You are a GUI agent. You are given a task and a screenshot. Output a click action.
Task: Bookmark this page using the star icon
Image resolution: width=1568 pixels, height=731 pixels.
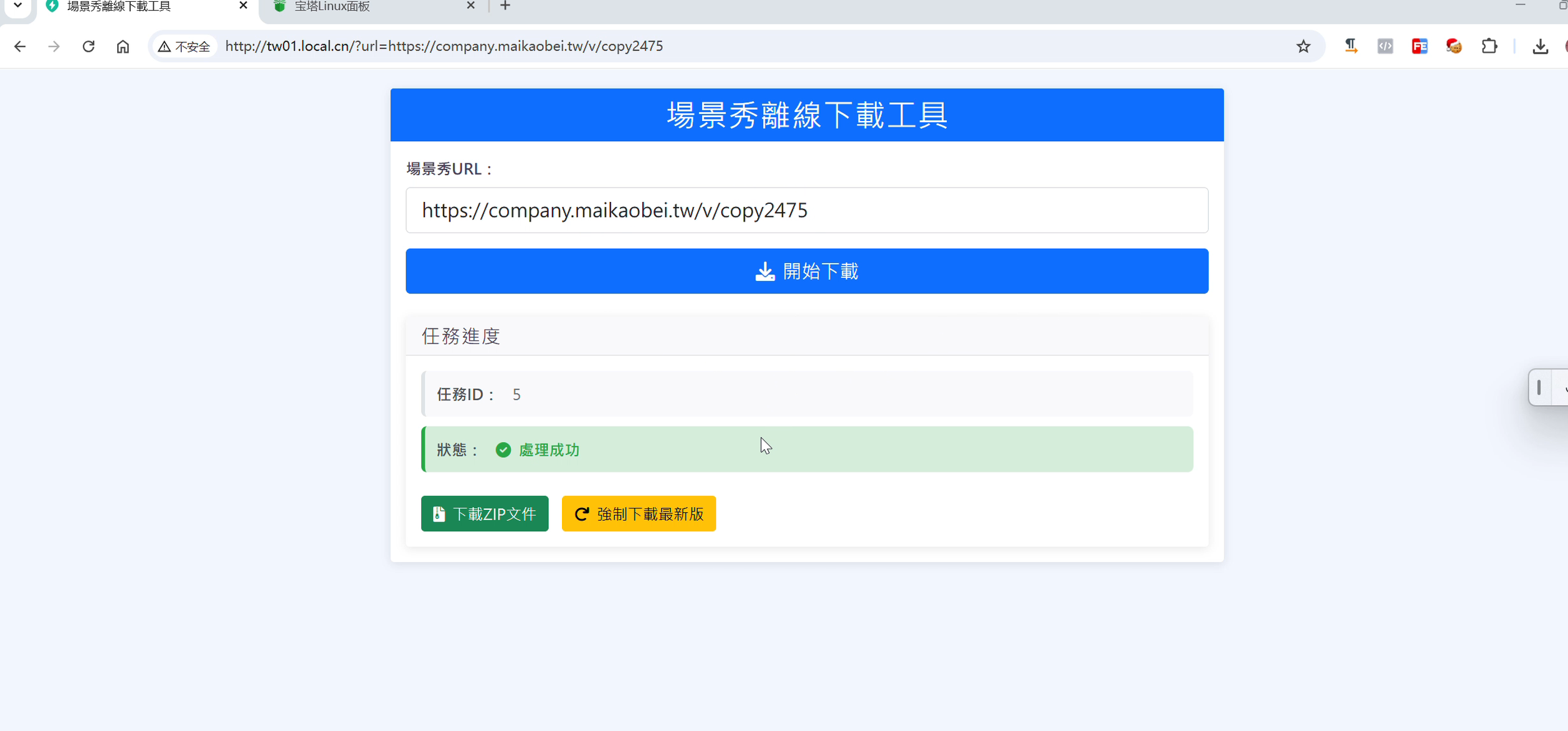(x=1303, y=46)
